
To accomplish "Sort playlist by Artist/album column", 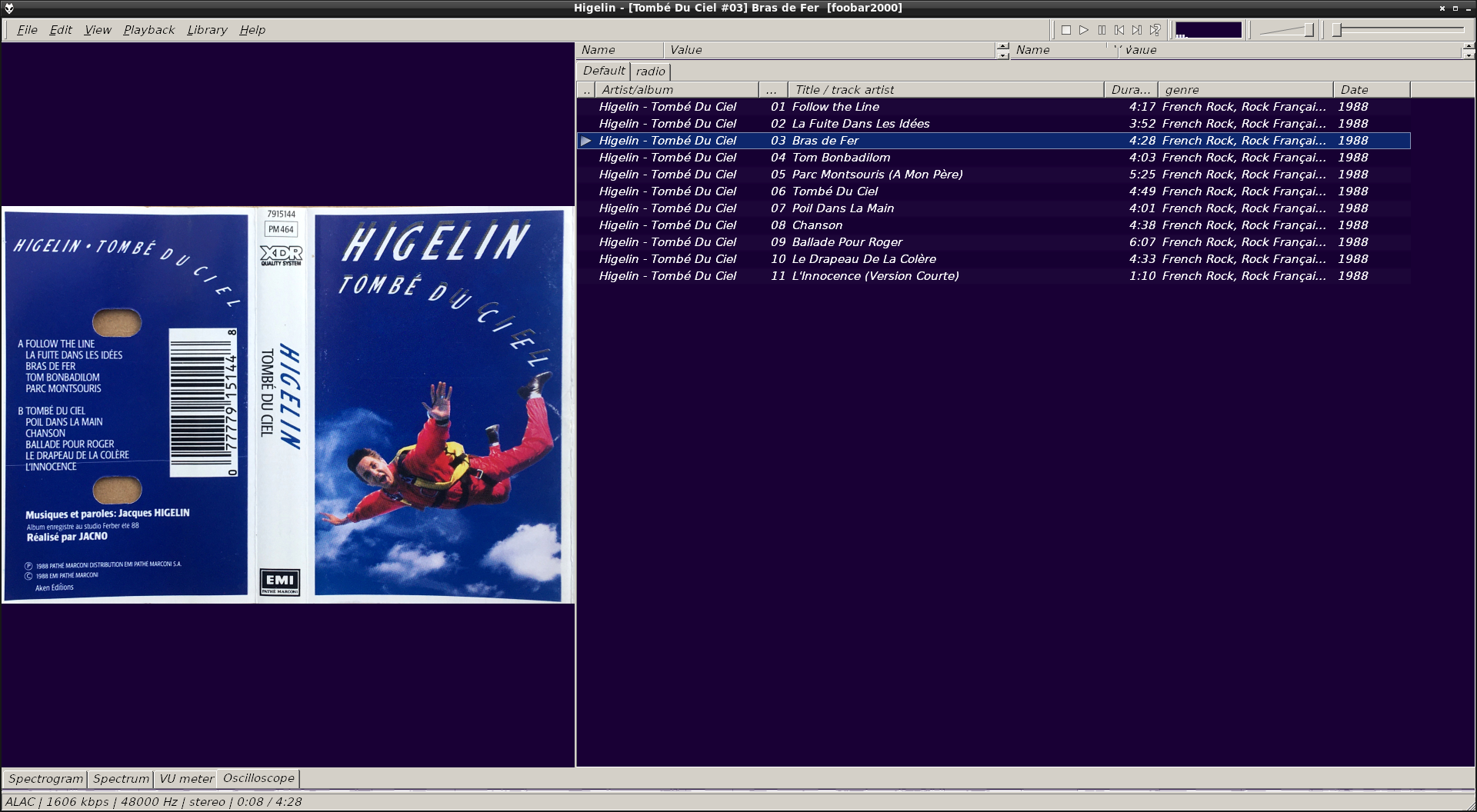I will tap(676, 90).
